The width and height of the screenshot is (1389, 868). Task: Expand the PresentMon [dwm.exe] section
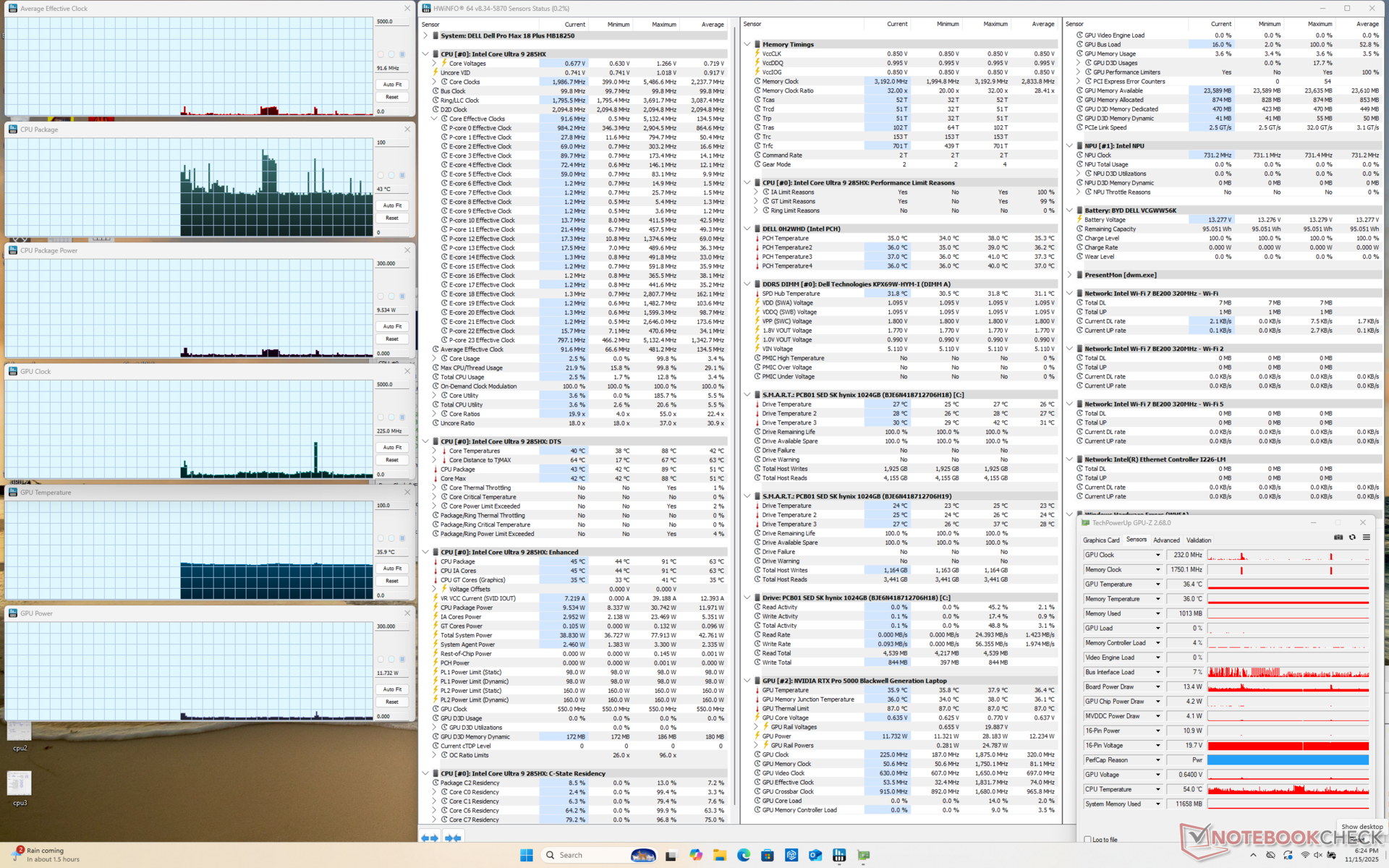[1069, 275]
